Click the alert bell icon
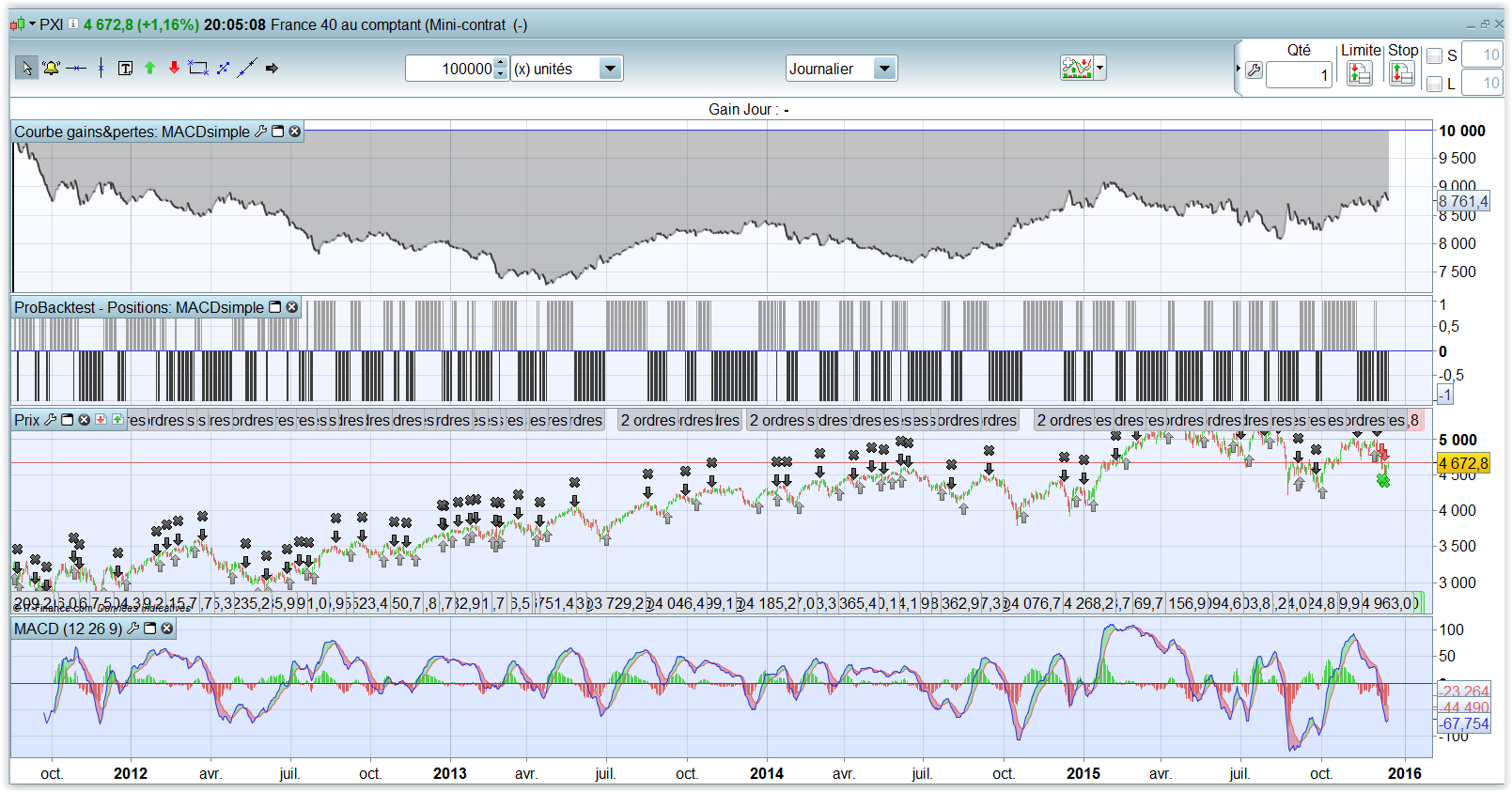 51,68
